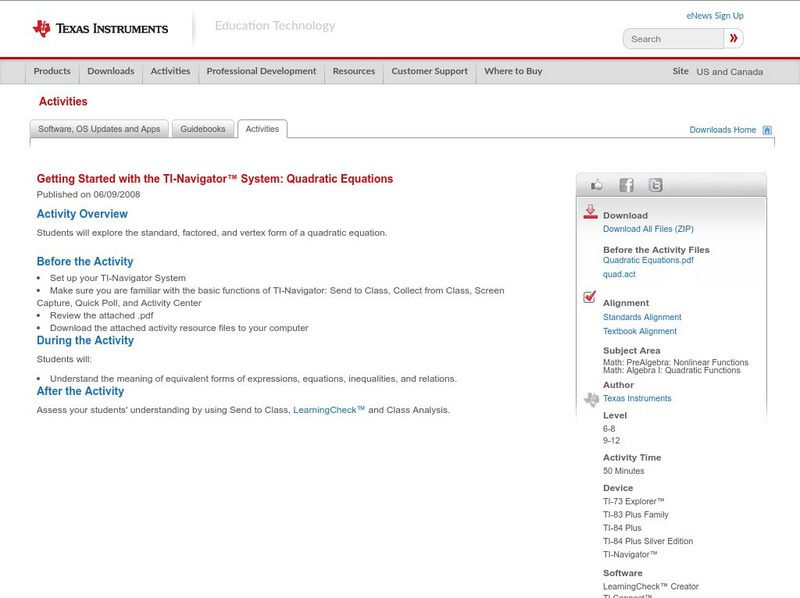Click the red download arrow icon
The width and height of the screenshot is (800, 598).
[590, 212]
